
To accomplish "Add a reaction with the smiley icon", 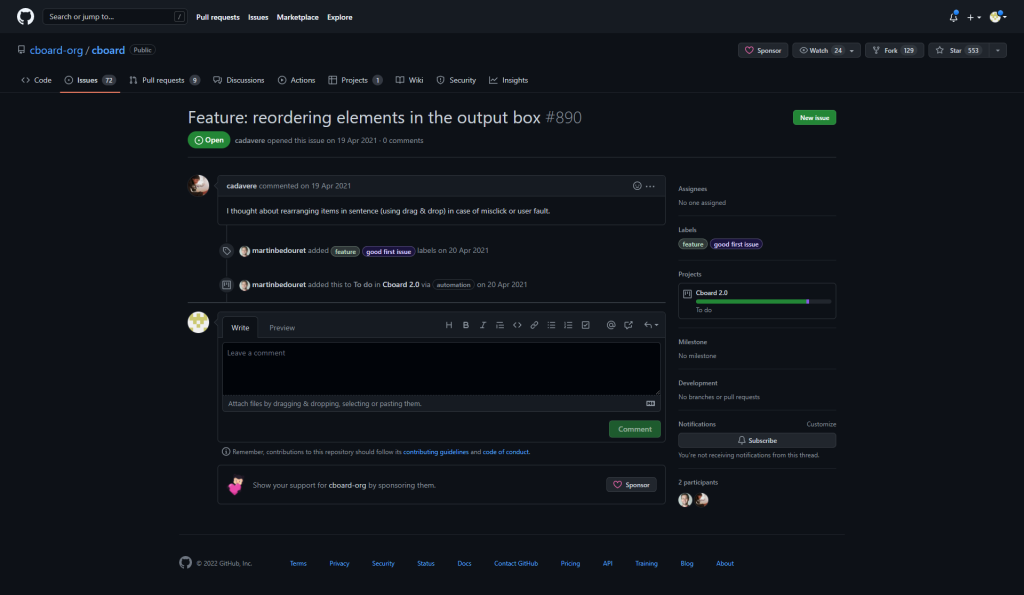I will 637,186.
